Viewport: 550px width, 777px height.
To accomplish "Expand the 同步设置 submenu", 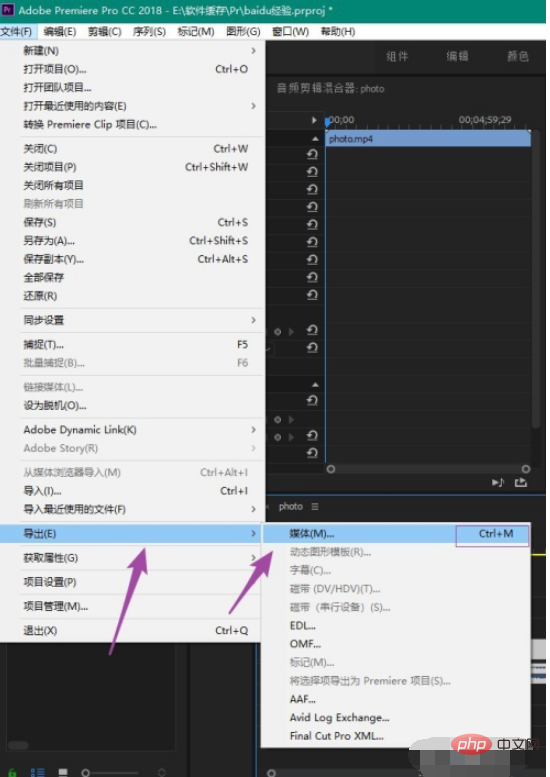I will (132, 320).
